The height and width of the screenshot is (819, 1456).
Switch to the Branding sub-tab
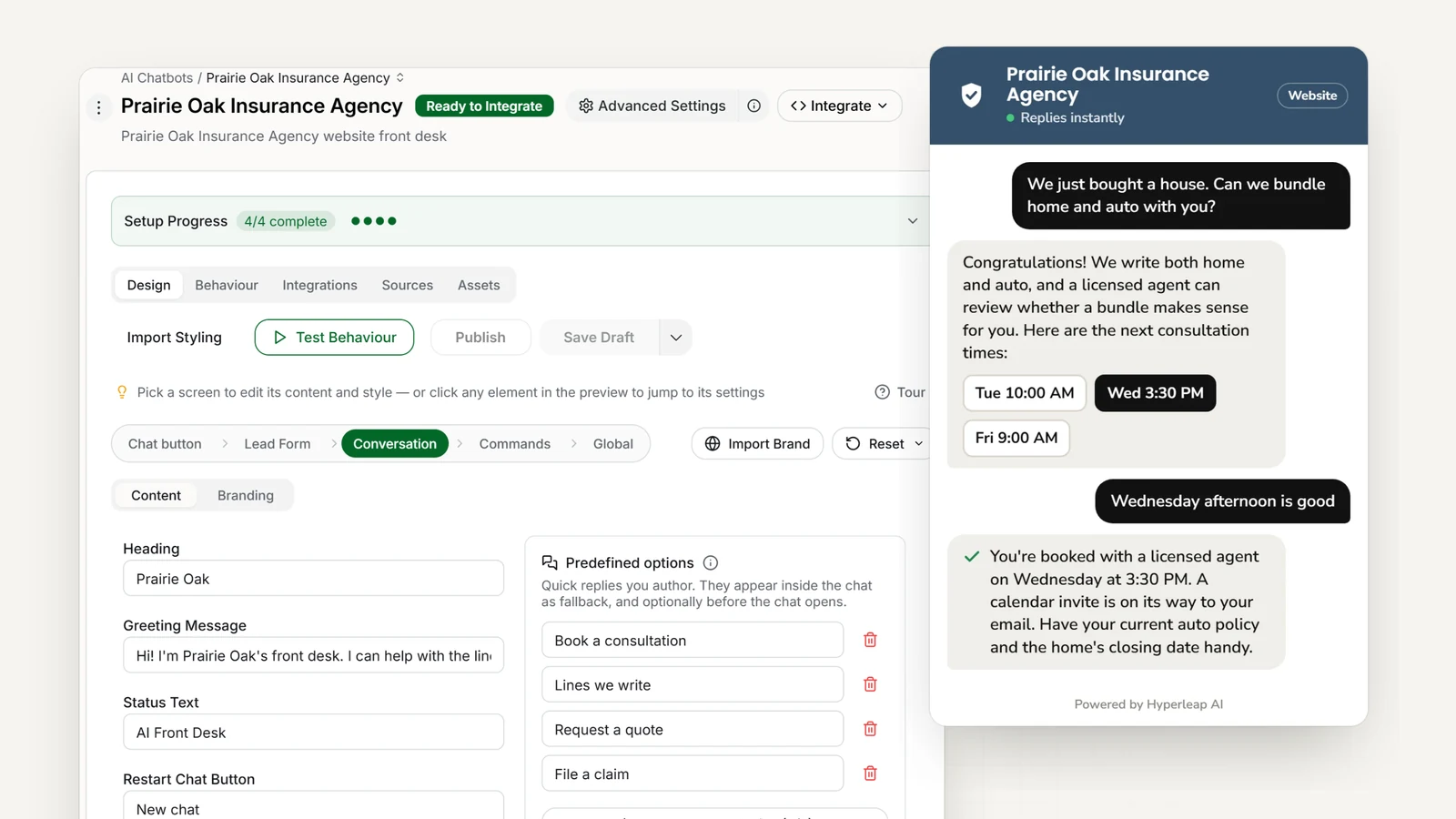pos(246,495)
